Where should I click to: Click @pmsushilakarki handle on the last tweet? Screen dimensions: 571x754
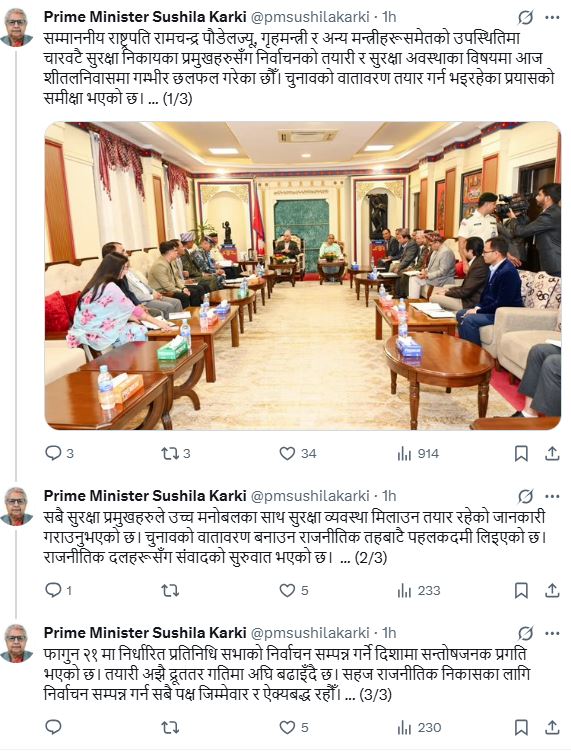310,633
